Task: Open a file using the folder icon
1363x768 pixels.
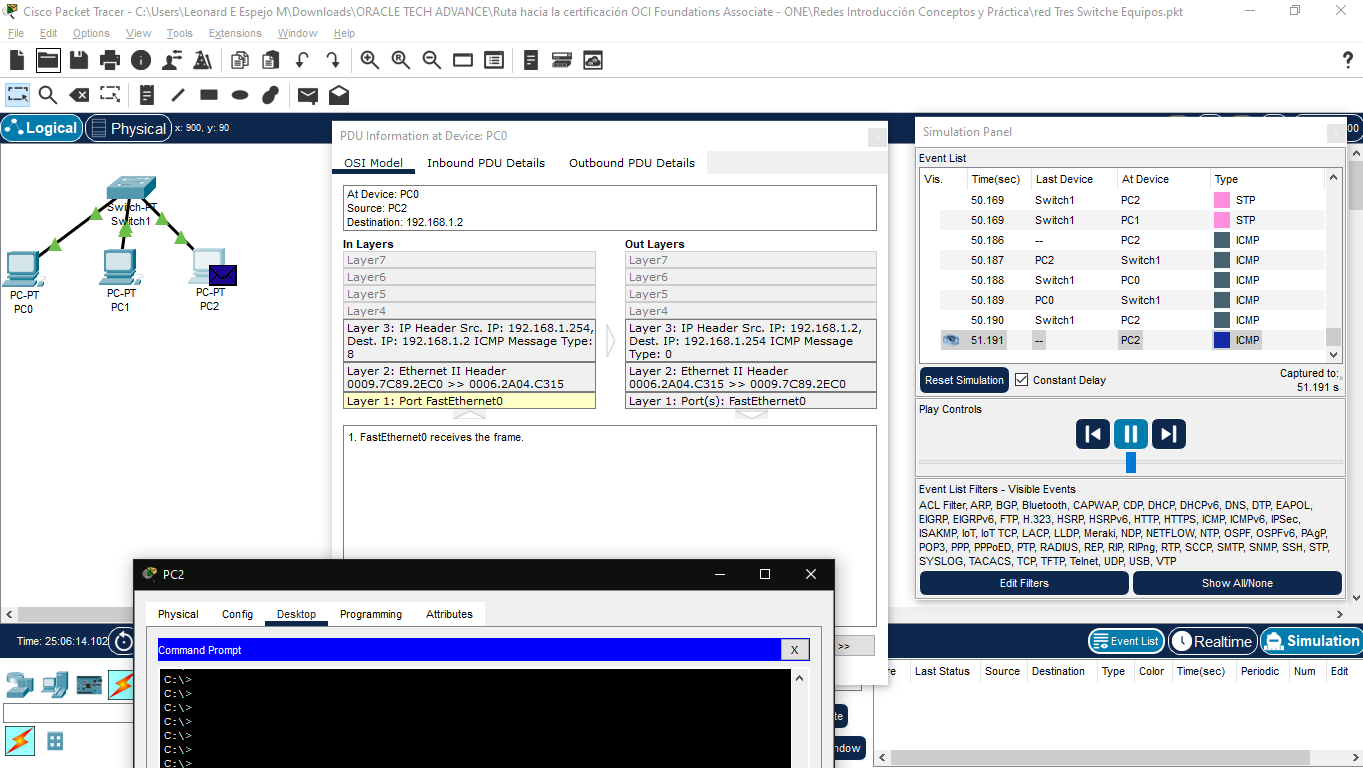Action: coord(48,60)
